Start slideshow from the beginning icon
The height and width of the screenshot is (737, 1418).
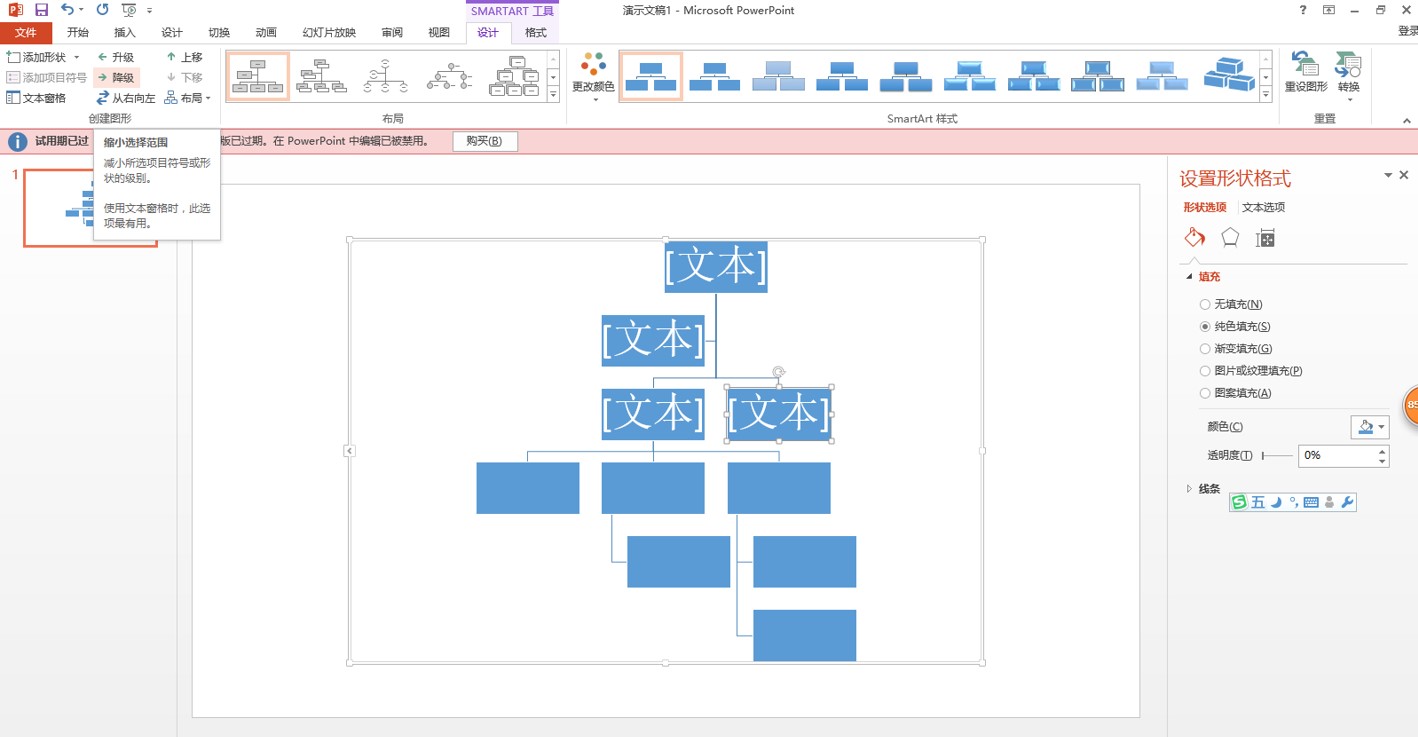tap(129, 10)
